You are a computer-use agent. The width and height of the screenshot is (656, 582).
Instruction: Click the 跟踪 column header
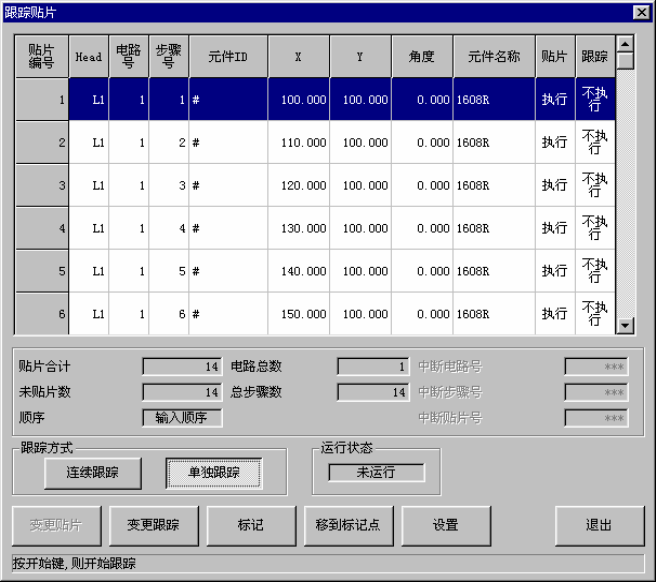point(595,56)
